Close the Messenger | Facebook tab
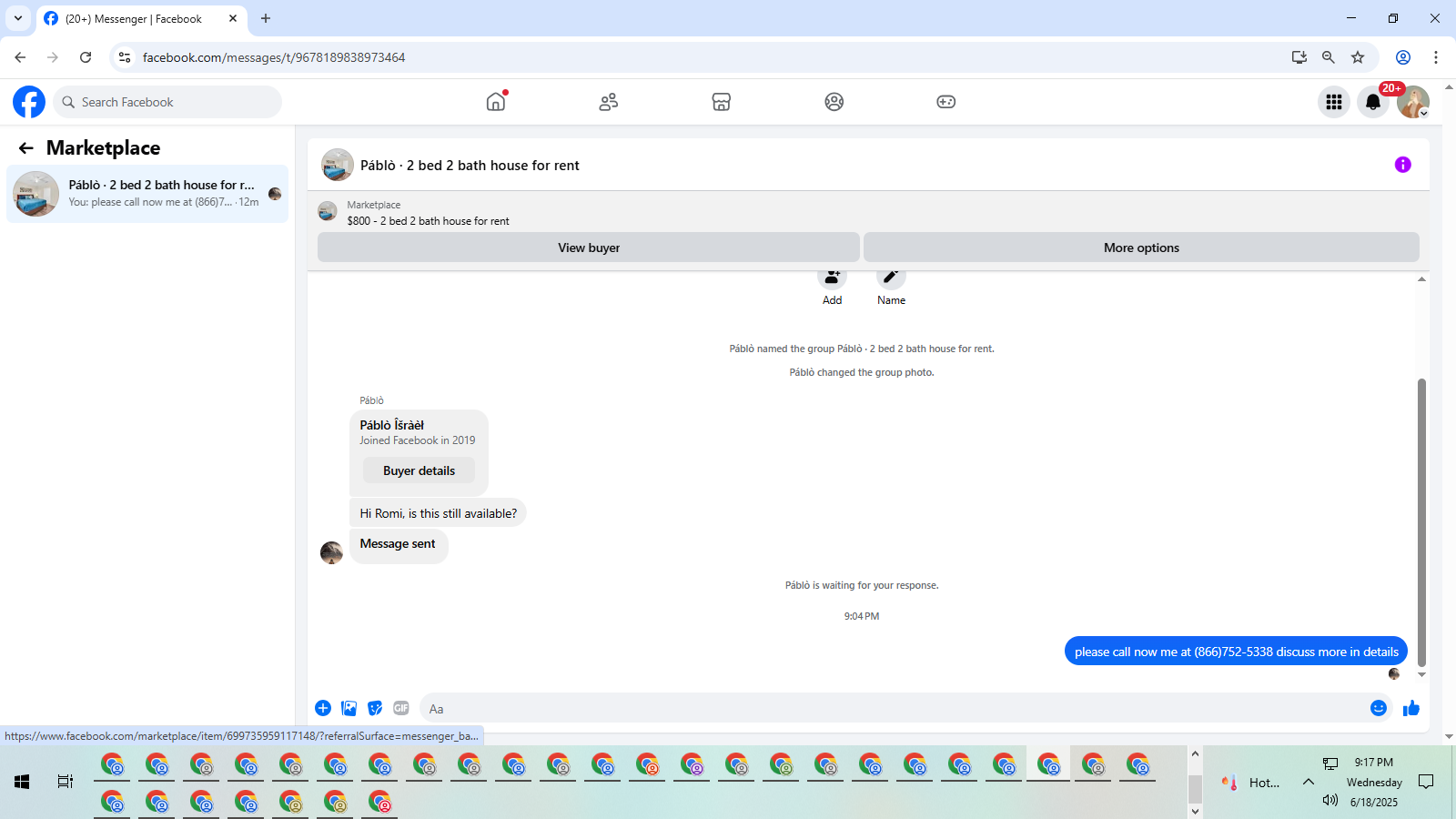 pos(233,18)
